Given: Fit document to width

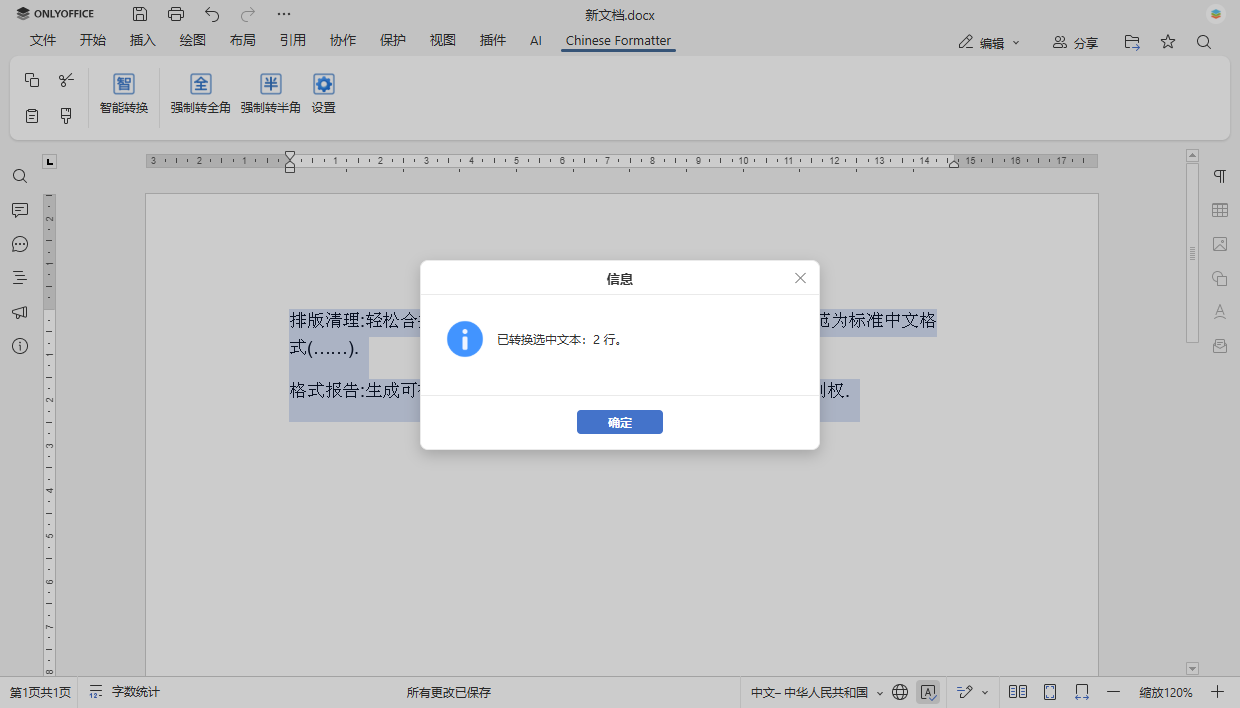Looking at the screenshot, I should tap(1082, 692).
